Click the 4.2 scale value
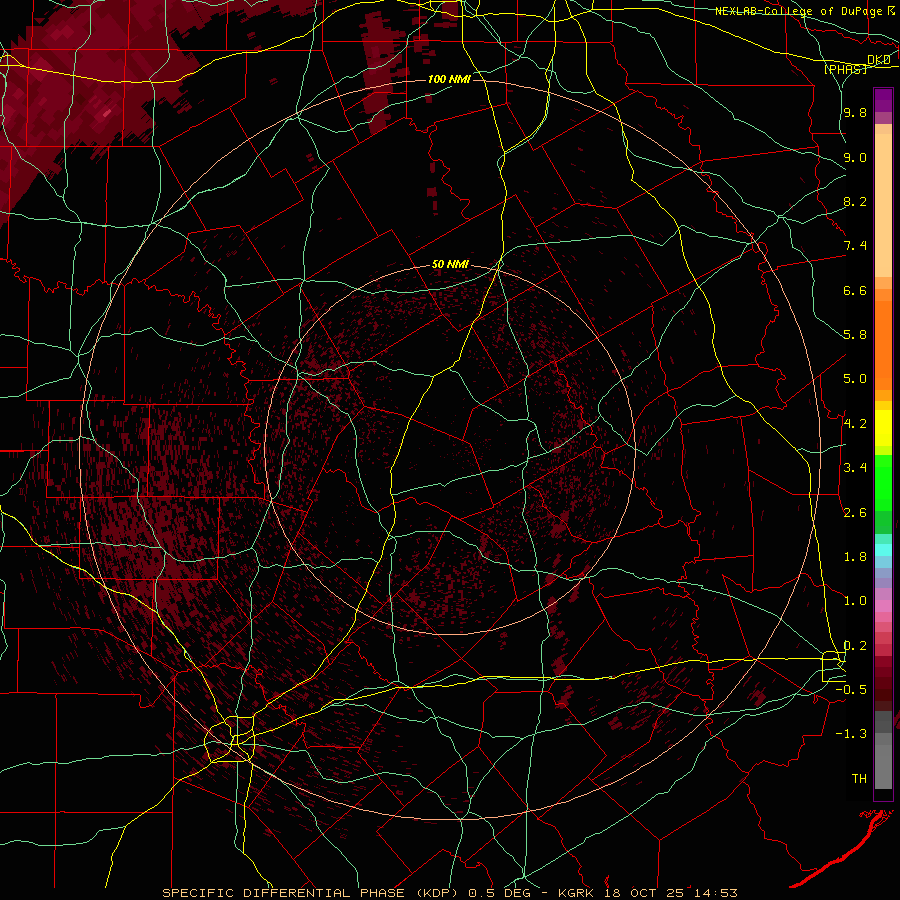The height and width of the screenshot is (900, 900). [x=855, y=424]
